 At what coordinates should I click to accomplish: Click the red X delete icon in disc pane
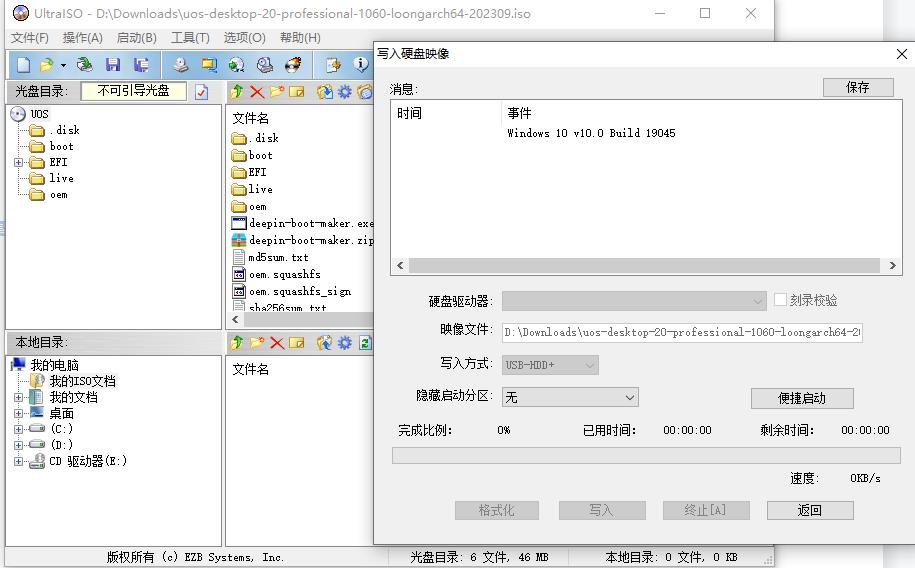[257, 92]
